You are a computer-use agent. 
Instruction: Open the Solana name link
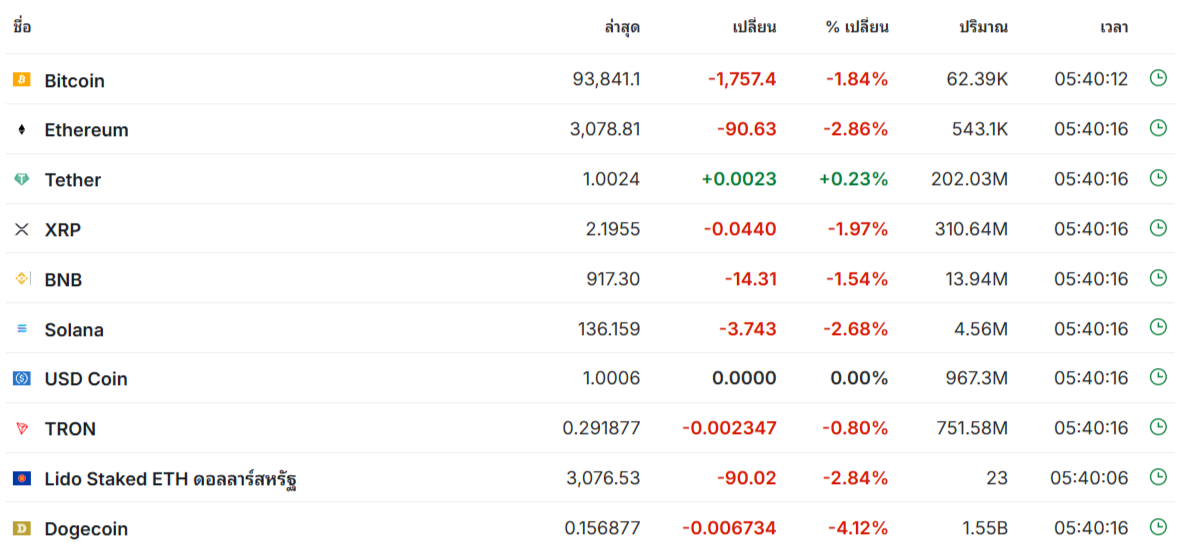[74, 330]
